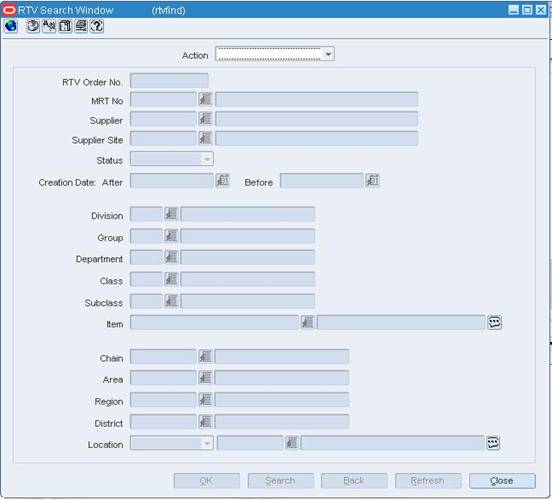Viewport: 552px width, 500px height.
Task: Click the question mark help icon
Action: 97,26
